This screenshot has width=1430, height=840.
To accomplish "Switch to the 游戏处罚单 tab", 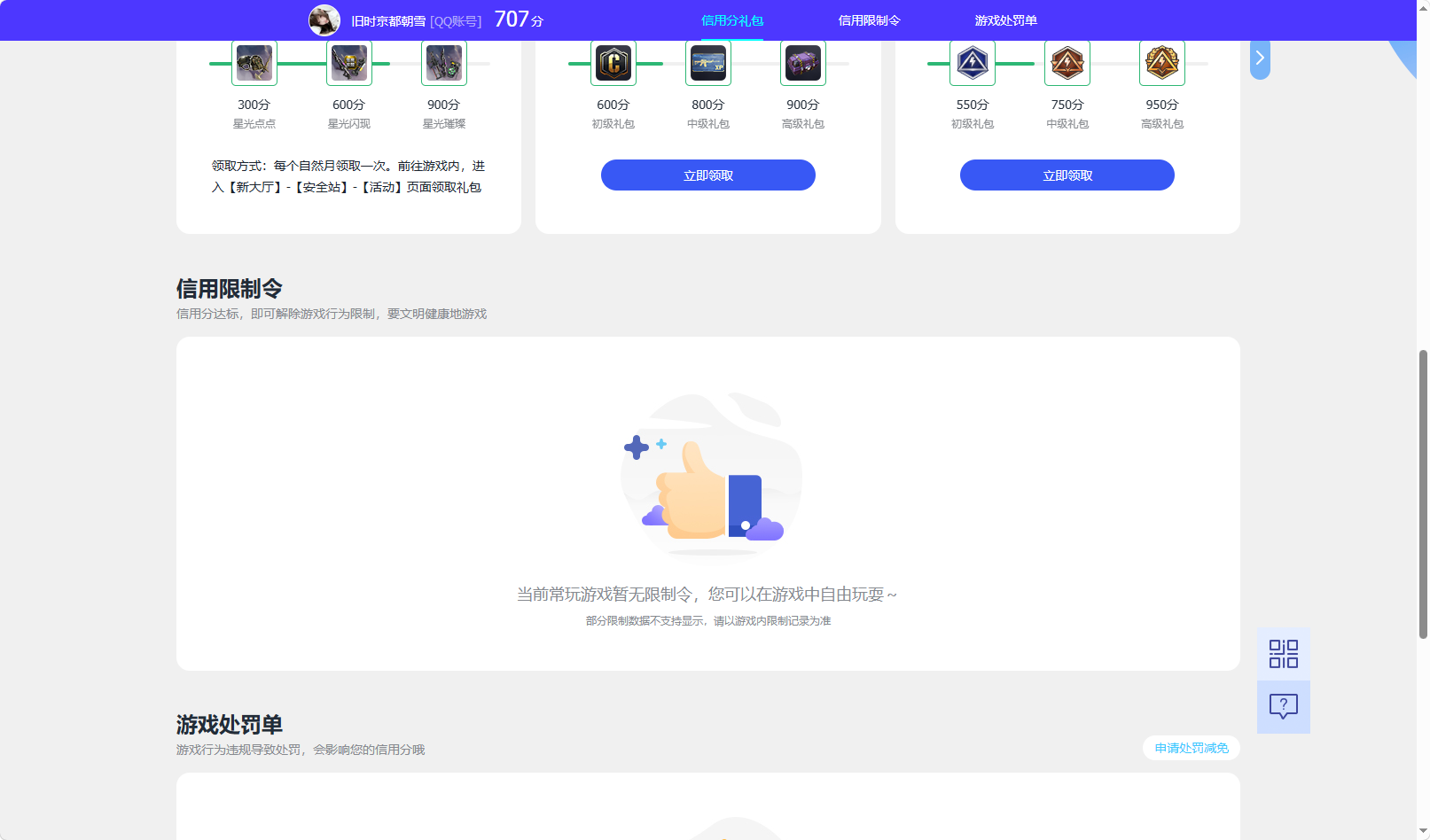I will (1005, 19).
